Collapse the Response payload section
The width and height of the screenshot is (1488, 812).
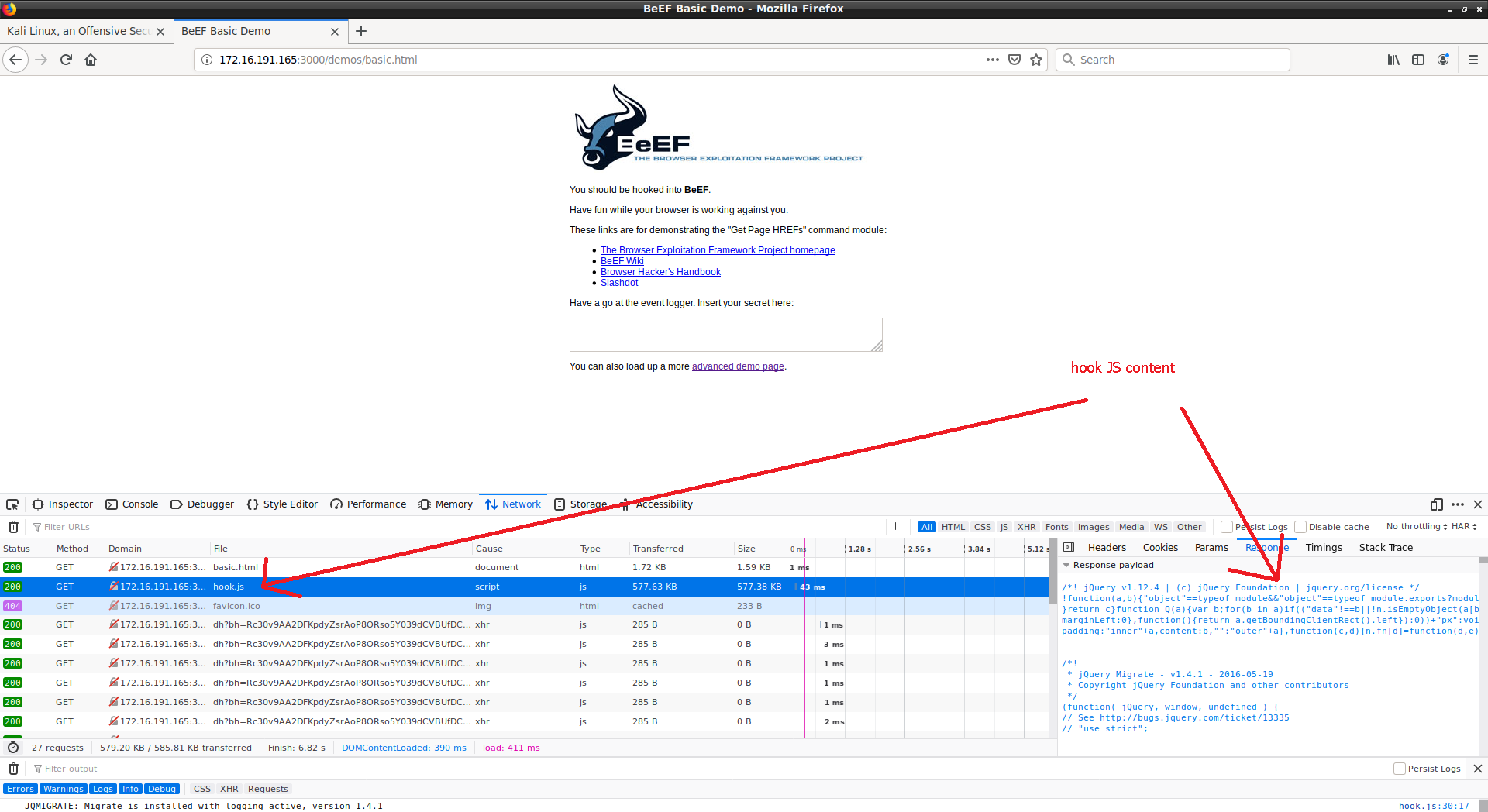coord(1066,565)
